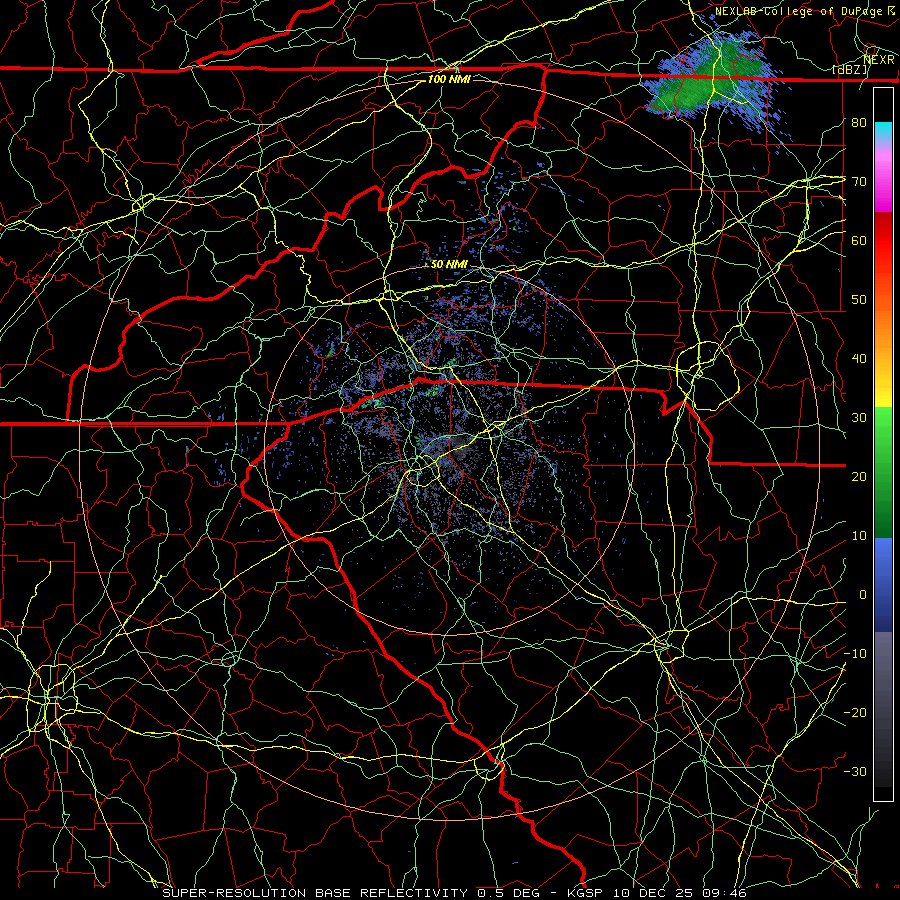900x900 pixels.
Task: Click the "KGSP" station identifier
Action: (585, 893)
